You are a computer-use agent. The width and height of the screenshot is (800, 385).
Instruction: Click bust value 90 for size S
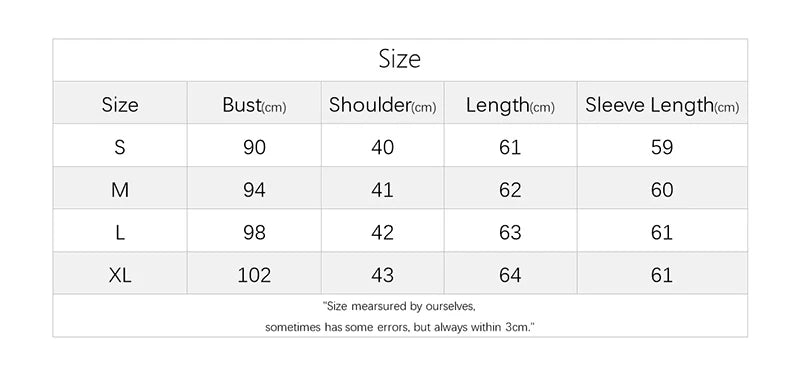[x=254, y=147]
